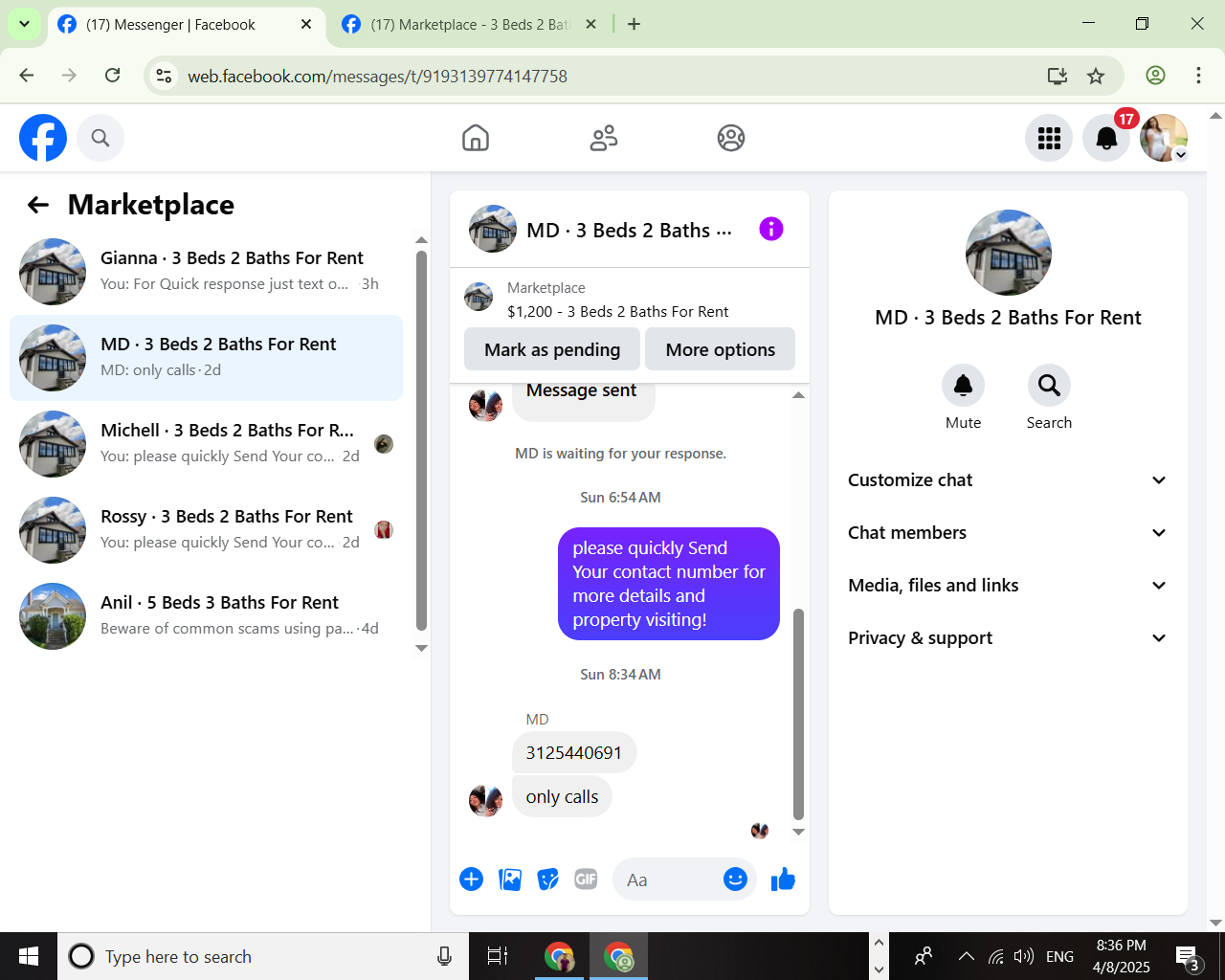Viewport: 1225px width, 980px height.
Task: Open Chrome three-dot menu
Action: click(1198, 76)
